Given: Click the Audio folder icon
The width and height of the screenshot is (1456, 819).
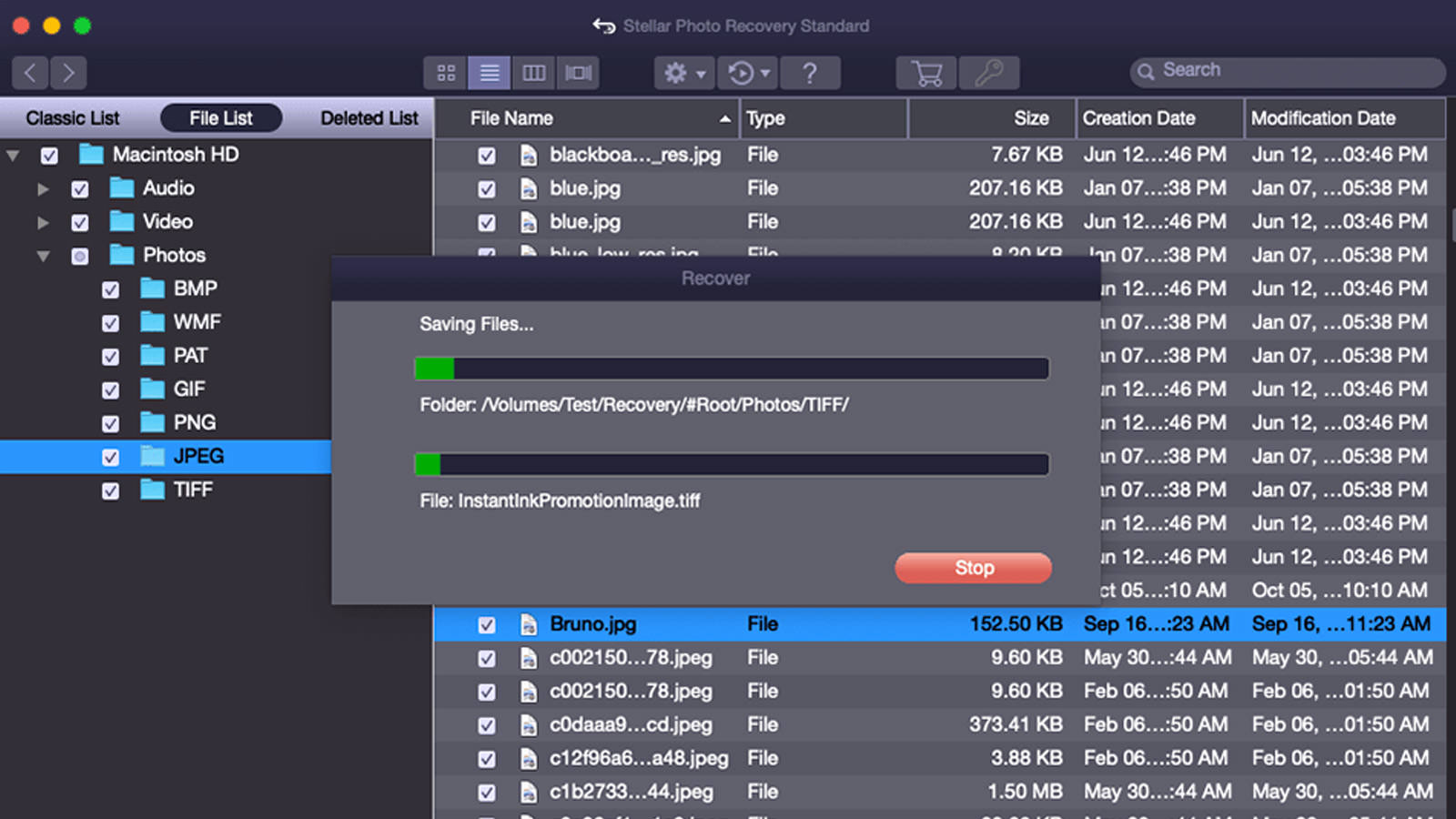Looking at the screenshot, I should pos(122,188).
